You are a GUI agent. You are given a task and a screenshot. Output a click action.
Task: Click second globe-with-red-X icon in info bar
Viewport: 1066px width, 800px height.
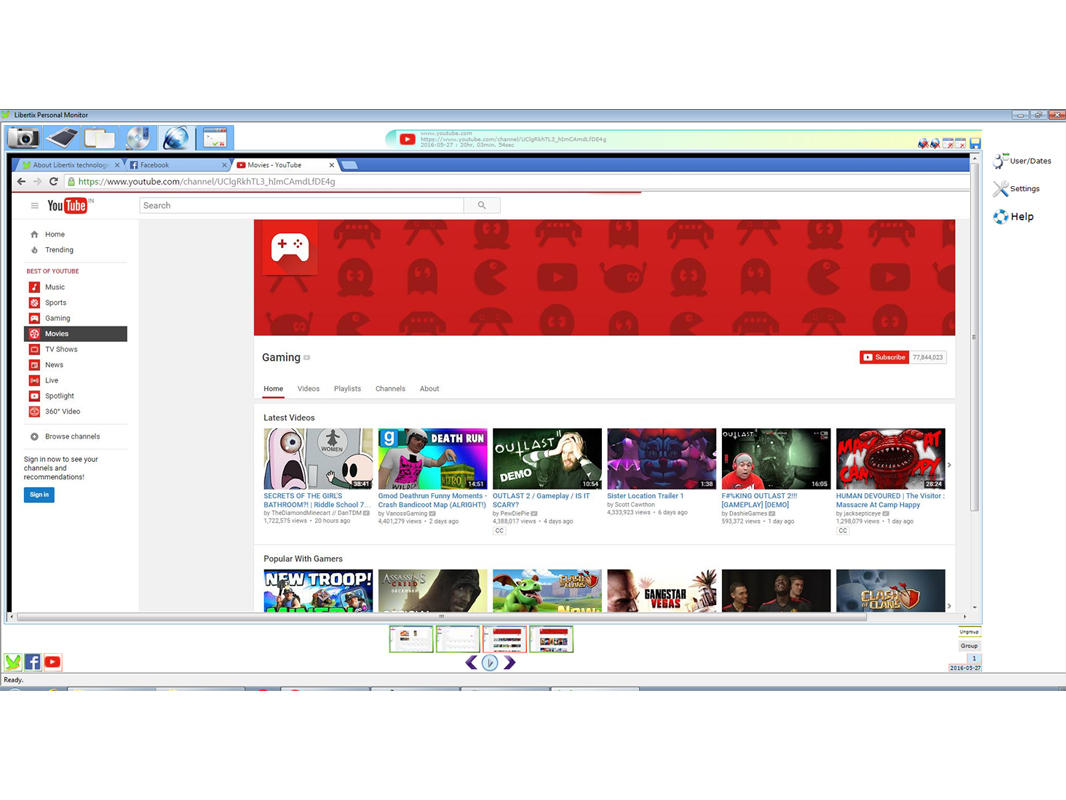[935, 143]
